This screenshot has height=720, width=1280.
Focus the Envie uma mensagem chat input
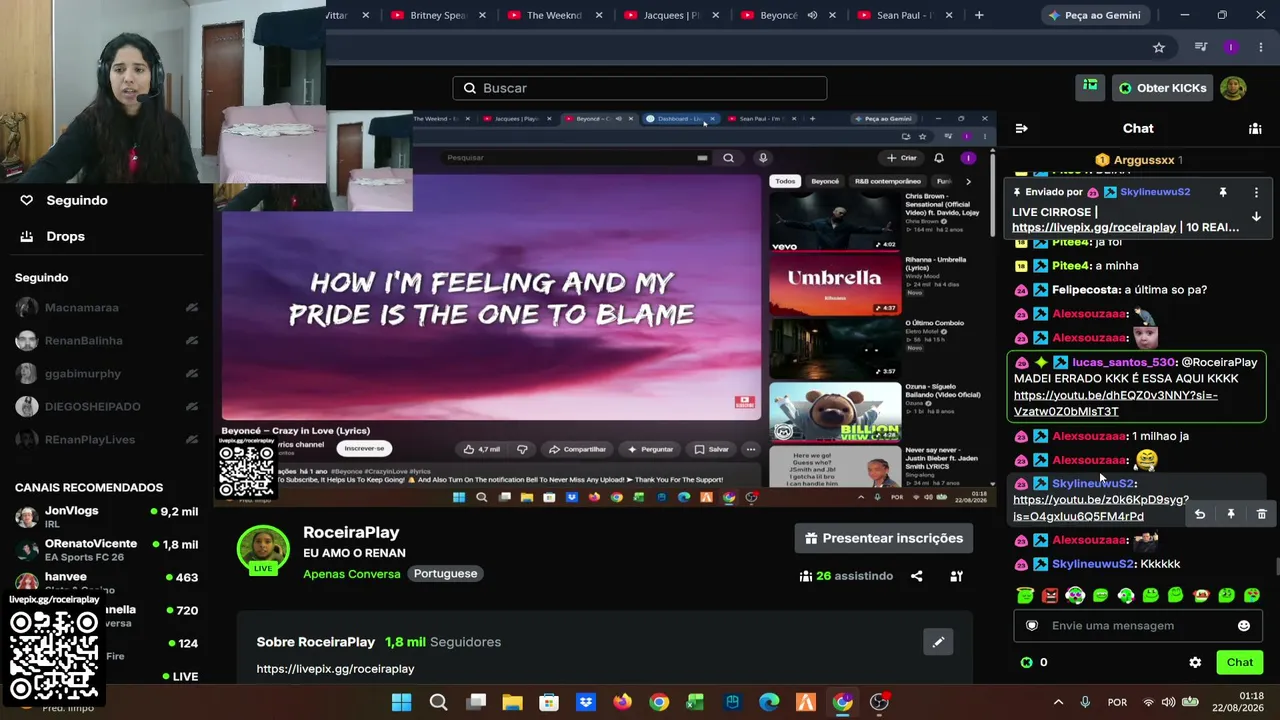1137,626
